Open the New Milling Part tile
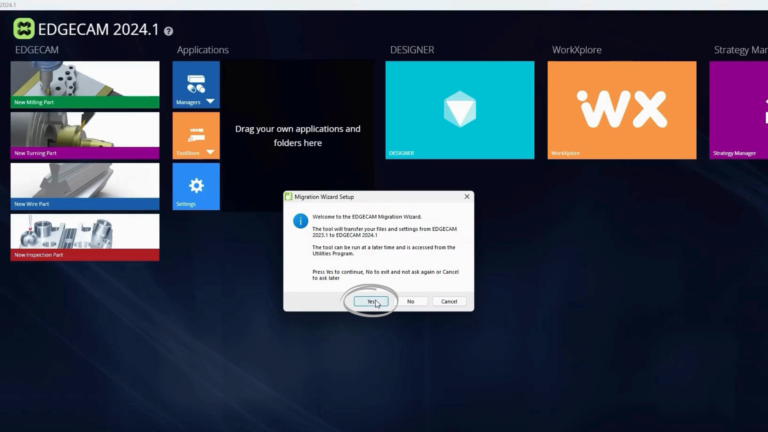Viewport: 768px width, 432px height. [85, 84]
